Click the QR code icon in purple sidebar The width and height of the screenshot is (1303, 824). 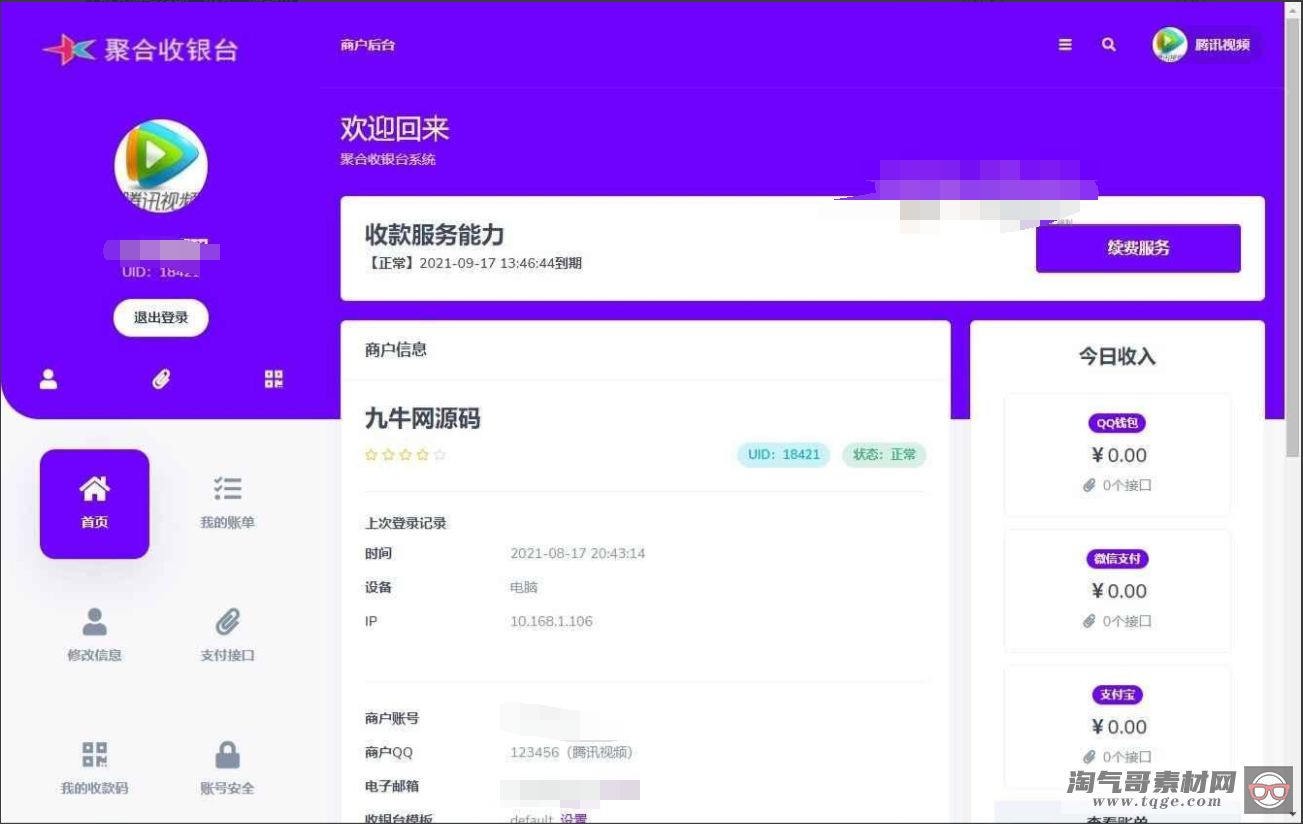(274, 379)
